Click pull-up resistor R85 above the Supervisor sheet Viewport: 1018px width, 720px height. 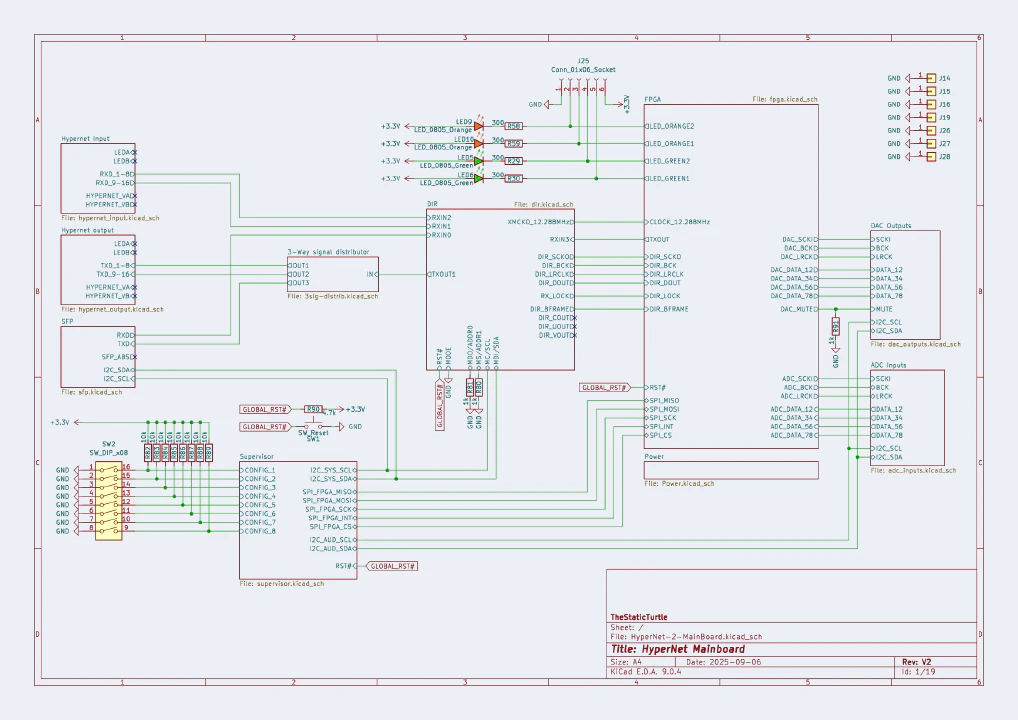[174, 452]
